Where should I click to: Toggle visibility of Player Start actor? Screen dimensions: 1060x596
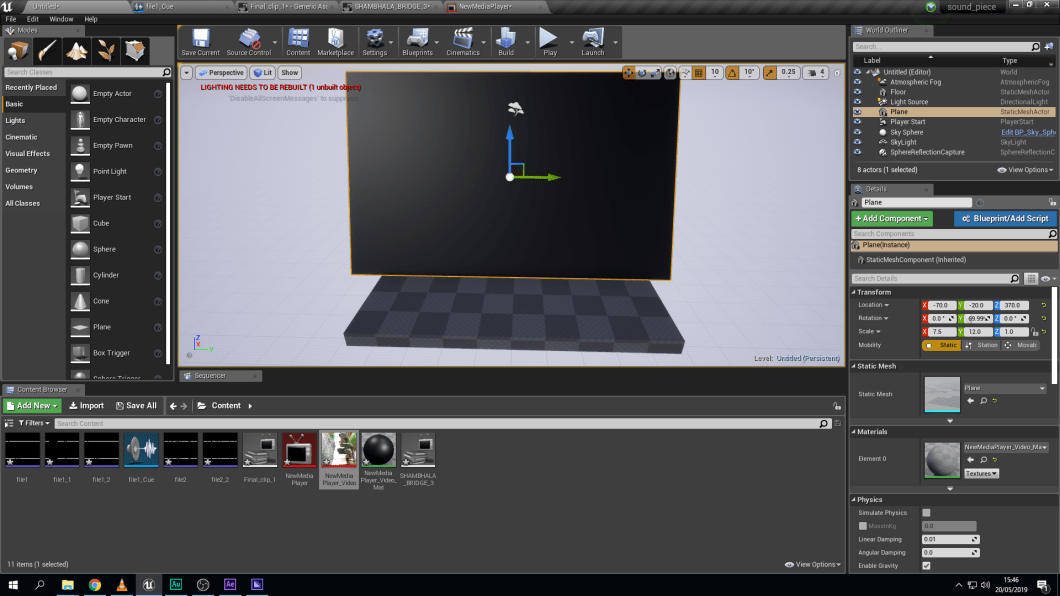(x=857, y=122)
